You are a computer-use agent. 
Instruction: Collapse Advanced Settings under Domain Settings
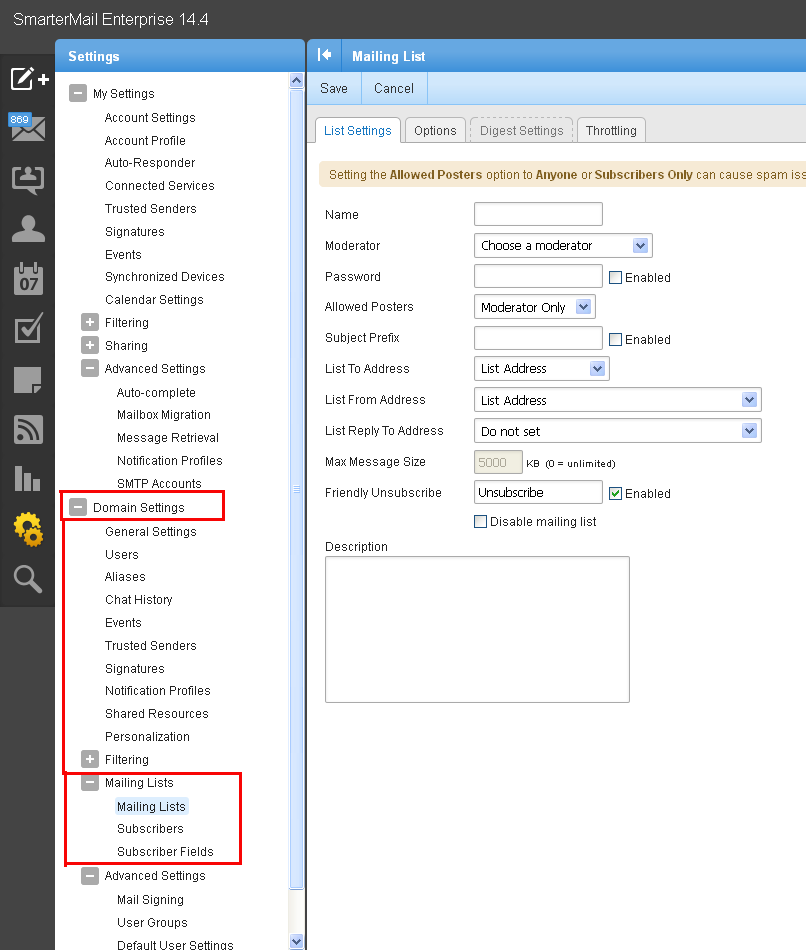(90, 875)
